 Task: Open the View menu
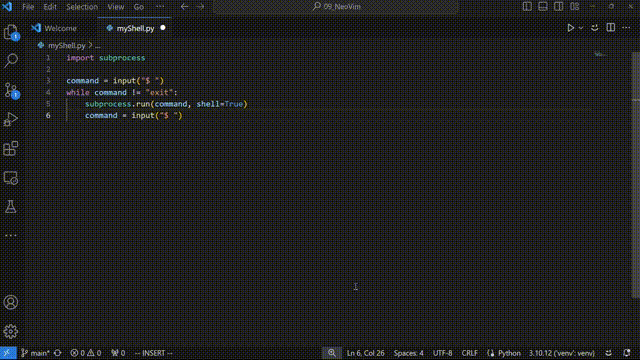click(x=116, y=7)
